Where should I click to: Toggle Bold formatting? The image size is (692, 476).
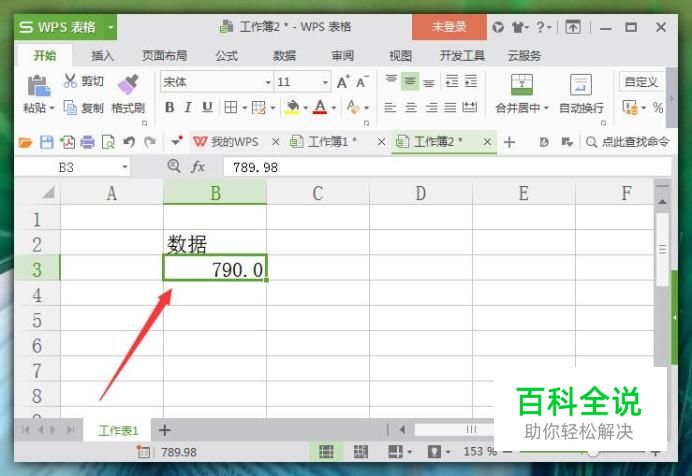tap(169, 107)
